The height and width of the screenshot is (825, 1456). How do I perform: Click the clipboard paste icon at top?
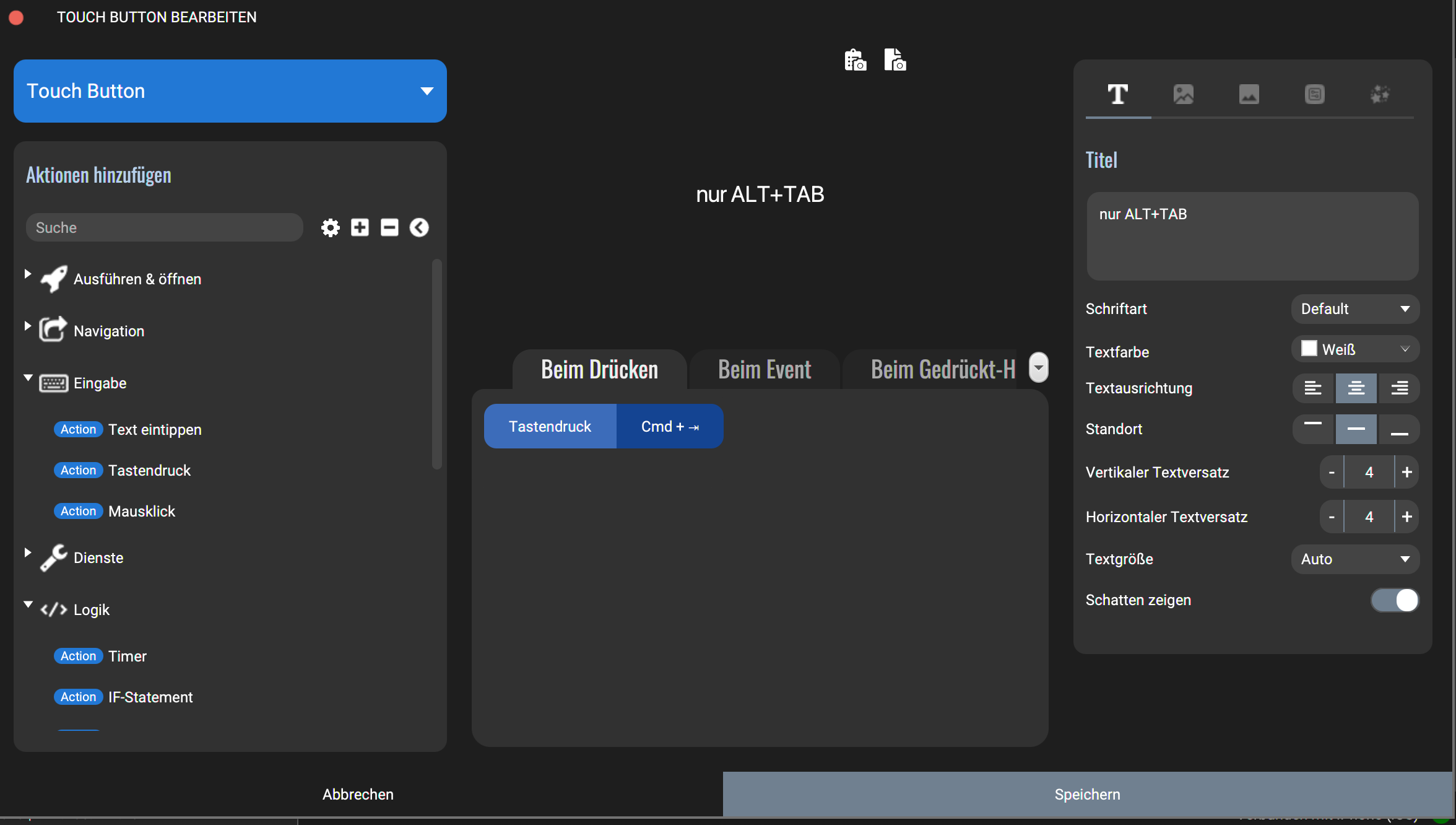855,60
